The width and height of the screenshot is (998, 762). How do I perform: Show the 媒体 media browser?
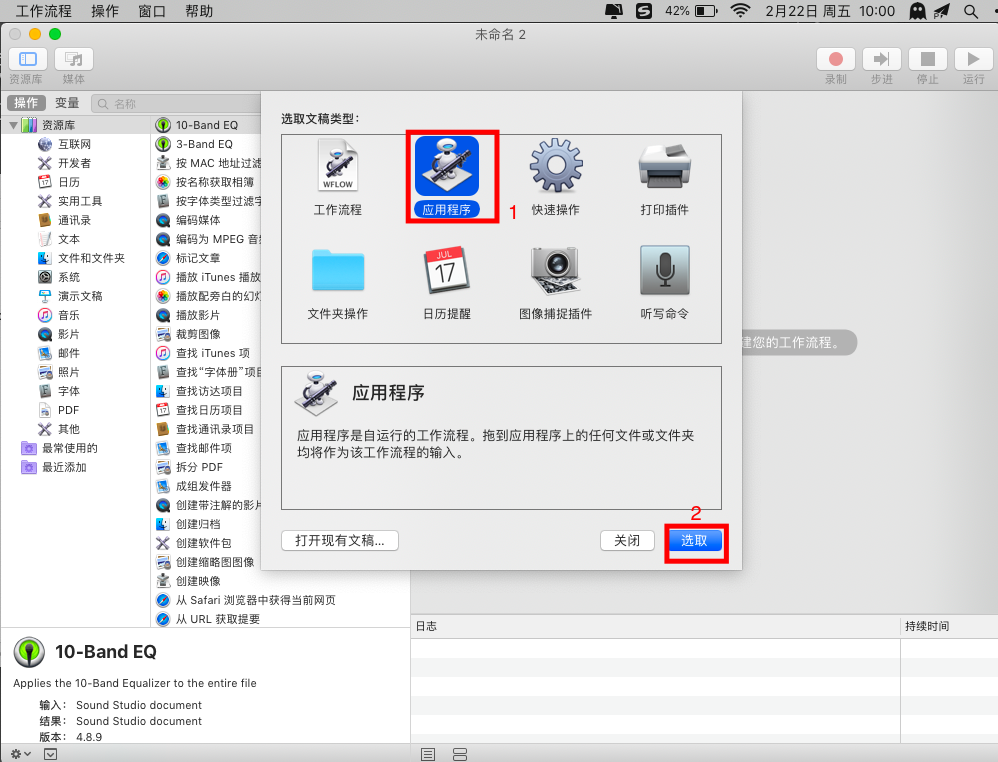74,60
